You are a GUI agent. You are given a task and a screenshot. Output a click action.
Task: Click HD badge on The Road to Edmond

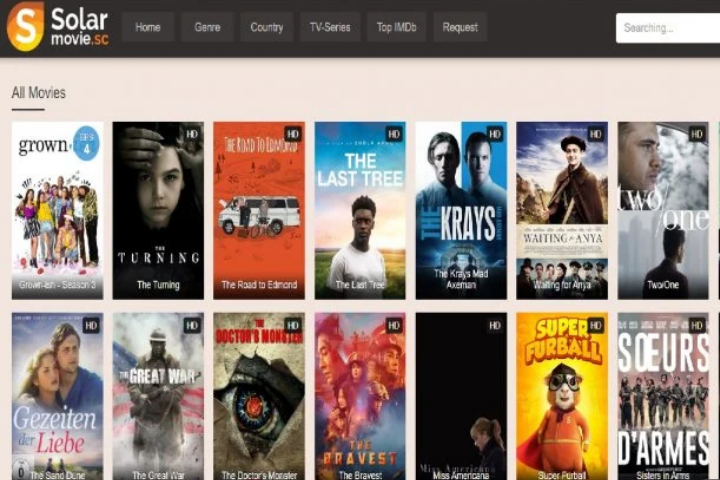292,134
